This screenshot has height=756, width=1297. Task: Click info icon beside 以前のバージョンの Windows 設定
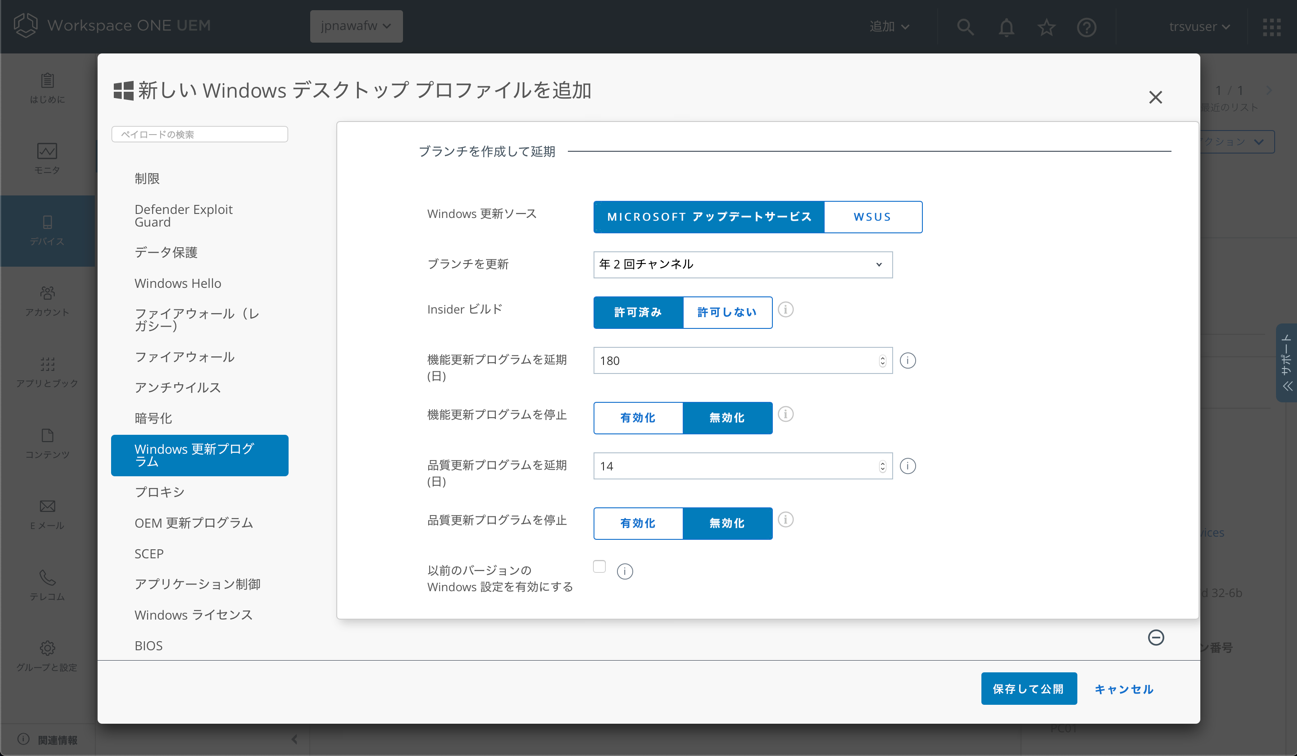(x=625, y=572)
